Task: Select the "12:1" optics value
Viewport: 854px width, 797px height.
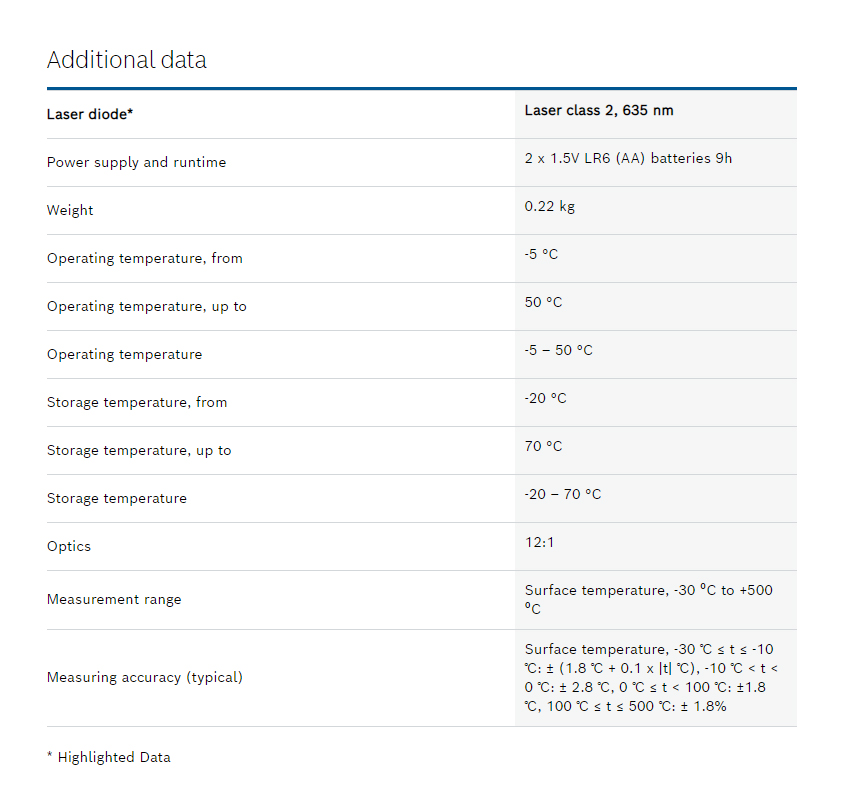Action: tap(538, 542)
